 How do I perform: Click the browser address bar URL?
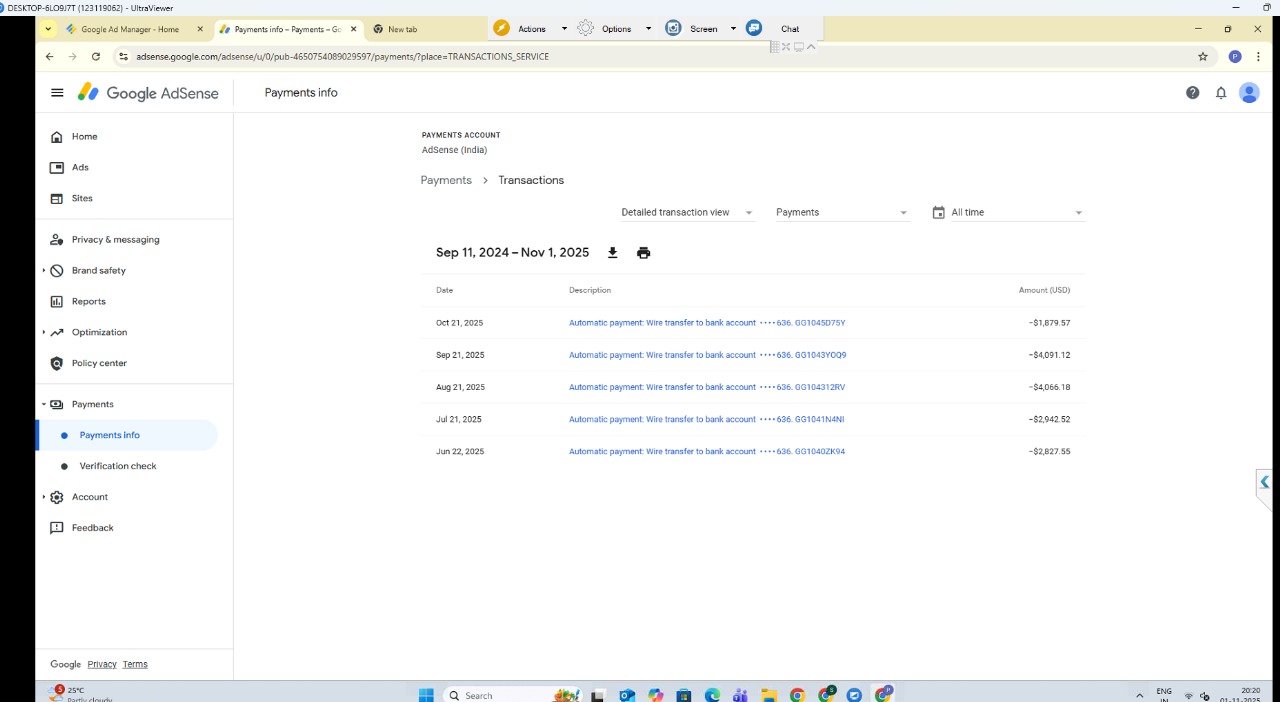click(342, 57)
